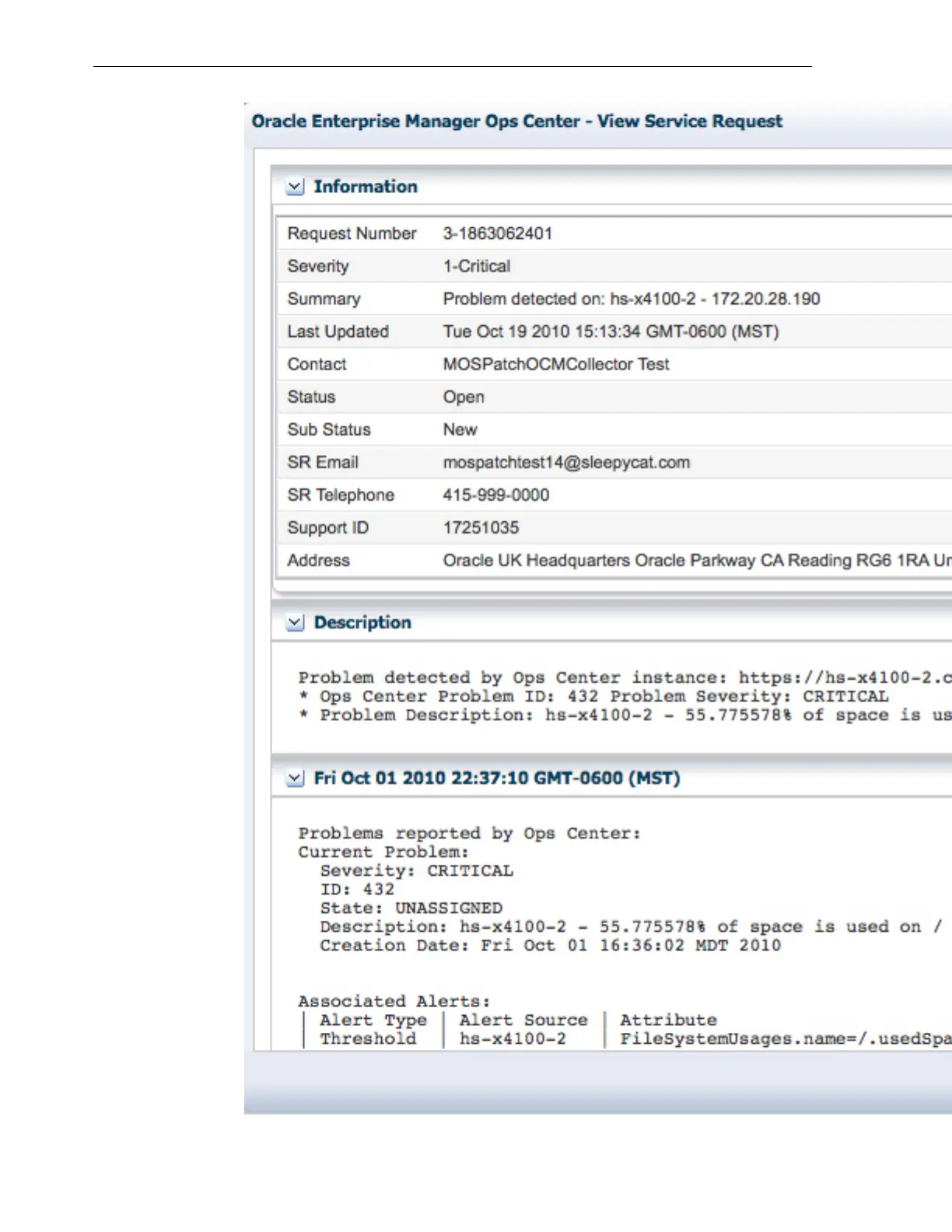Click the Ops Center Problem ID: 432 line
This screenshot has width=952, height=1232.
593,696
